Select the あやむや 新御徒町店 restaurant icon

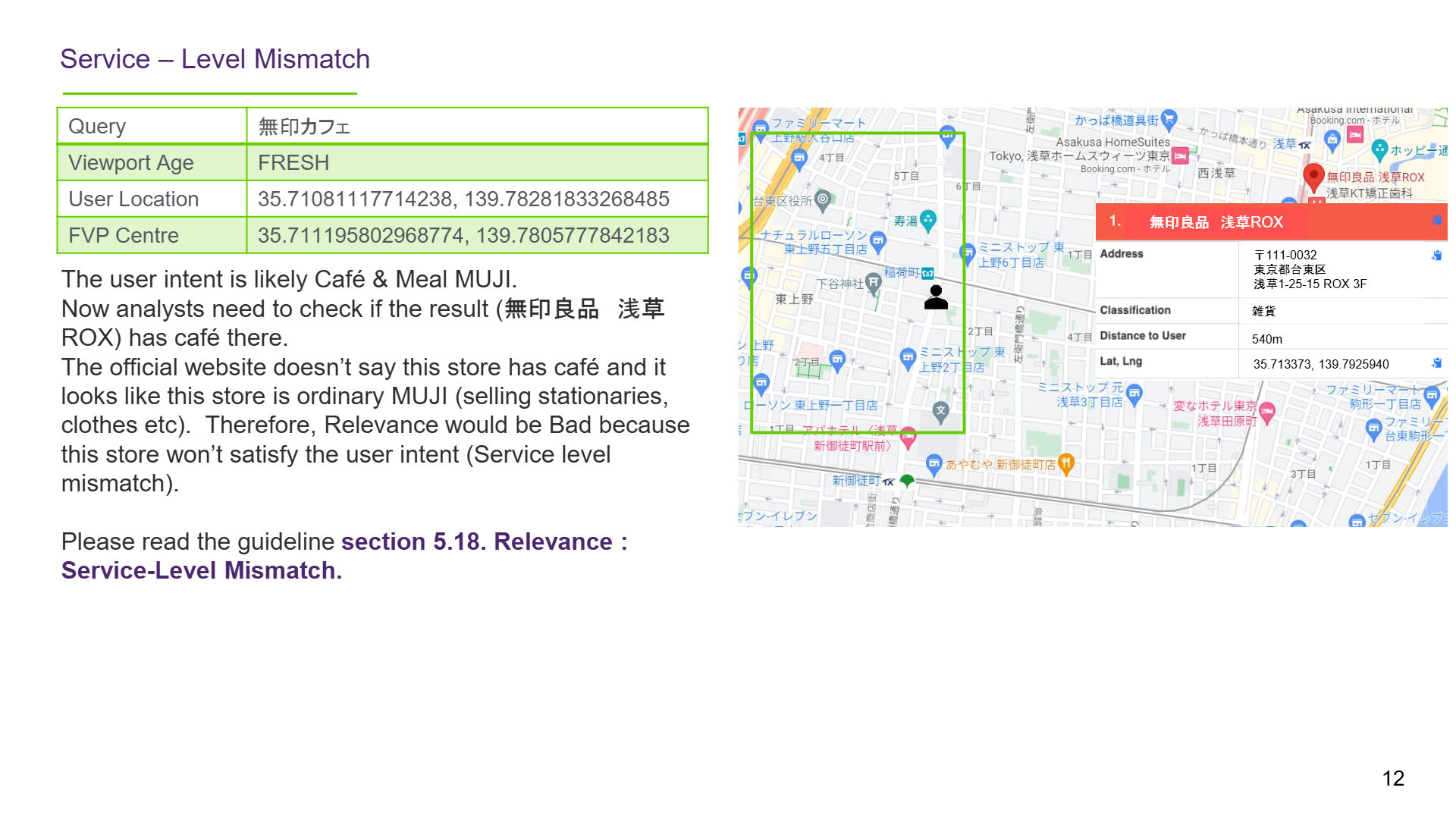(1065, 463)
